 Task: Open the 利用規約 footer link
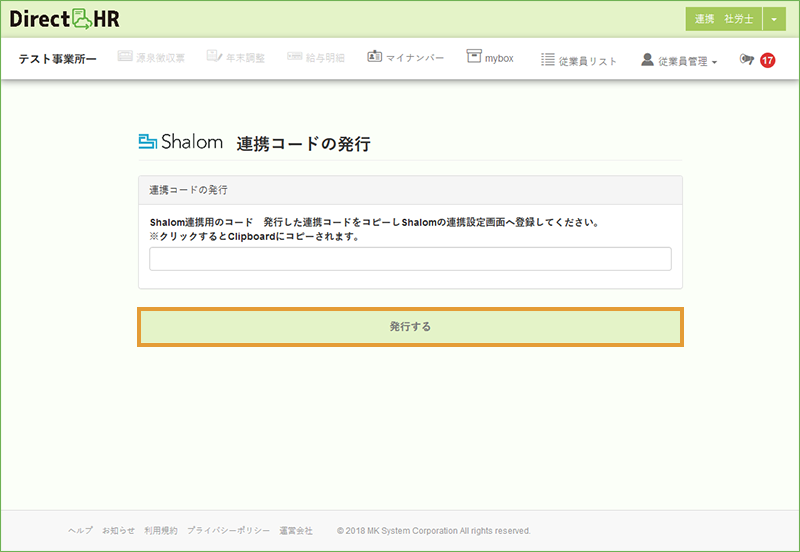click(x=161, y=531)
